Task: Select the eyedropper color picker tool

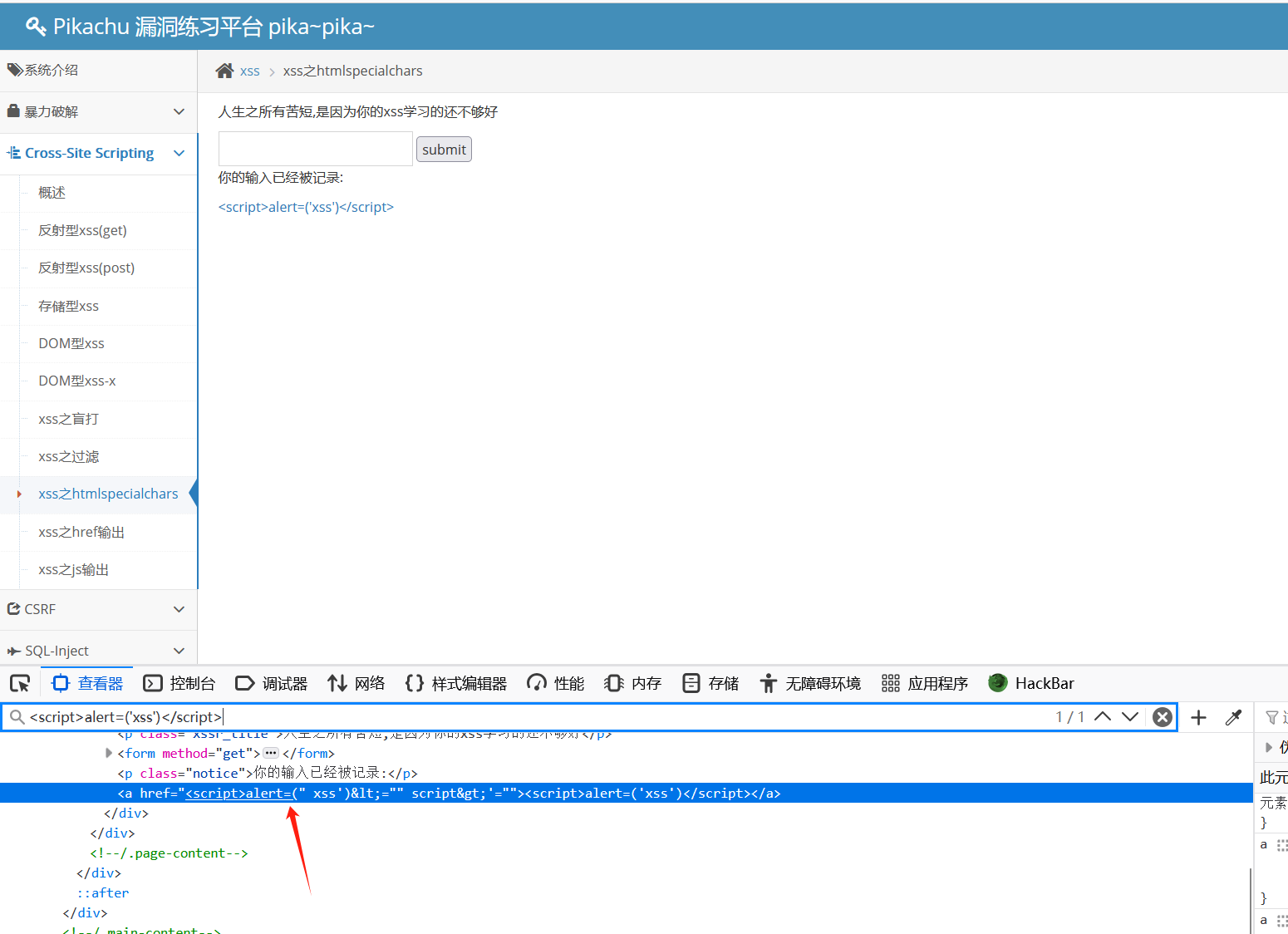Action: [1233, 717]
